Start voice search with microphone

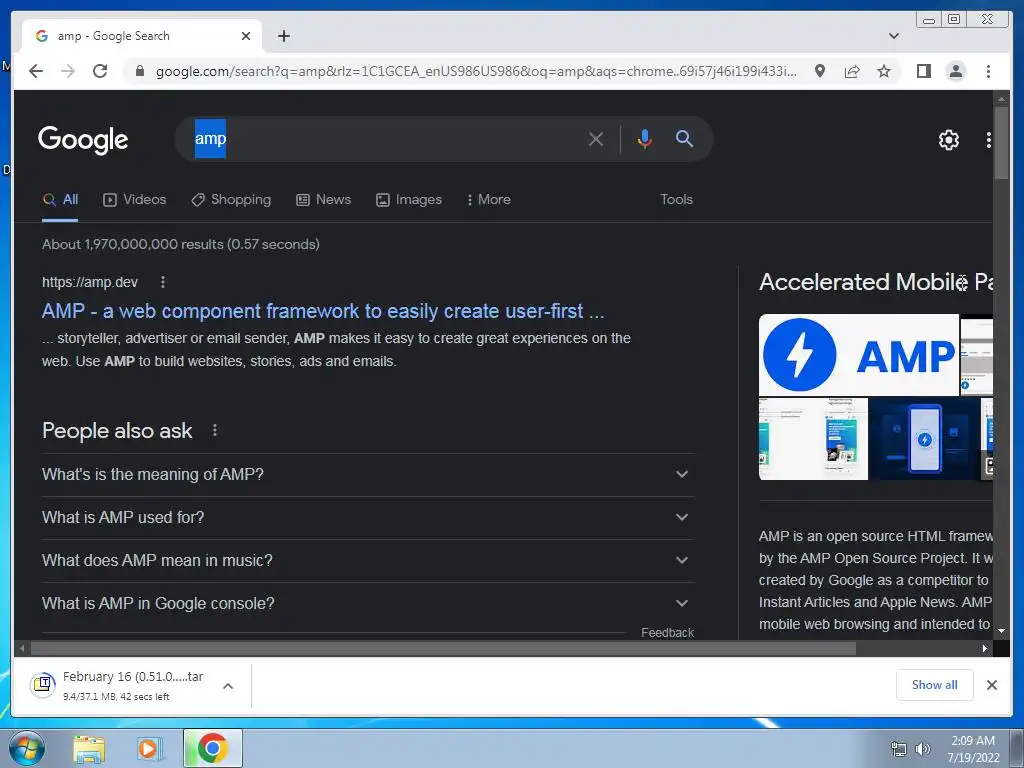pos(644,139)
